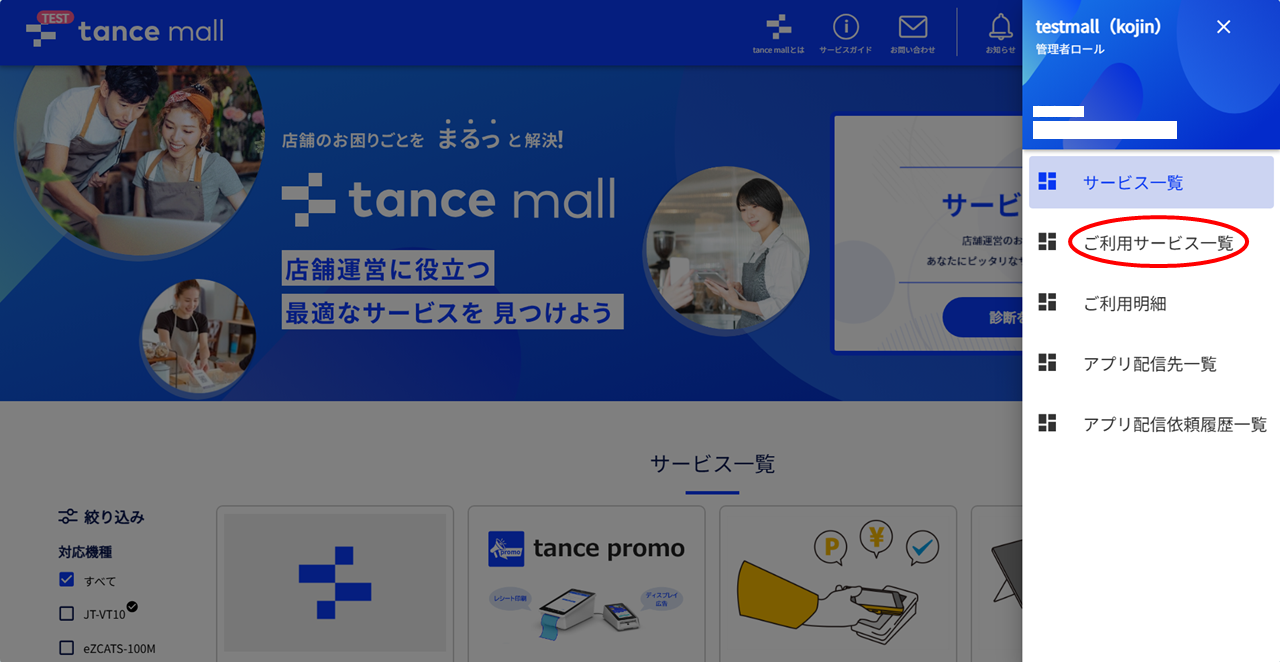Open the payment terminal illustration card
The height and width of the screenshot is (662, 1280).
[x=838, y=584]
